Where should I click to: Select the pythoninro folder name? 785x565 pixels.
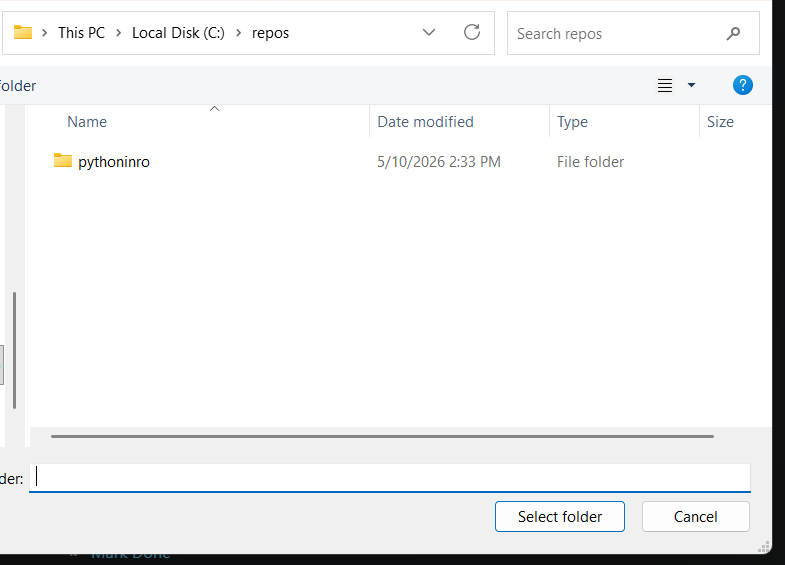(x=114, y=162)
